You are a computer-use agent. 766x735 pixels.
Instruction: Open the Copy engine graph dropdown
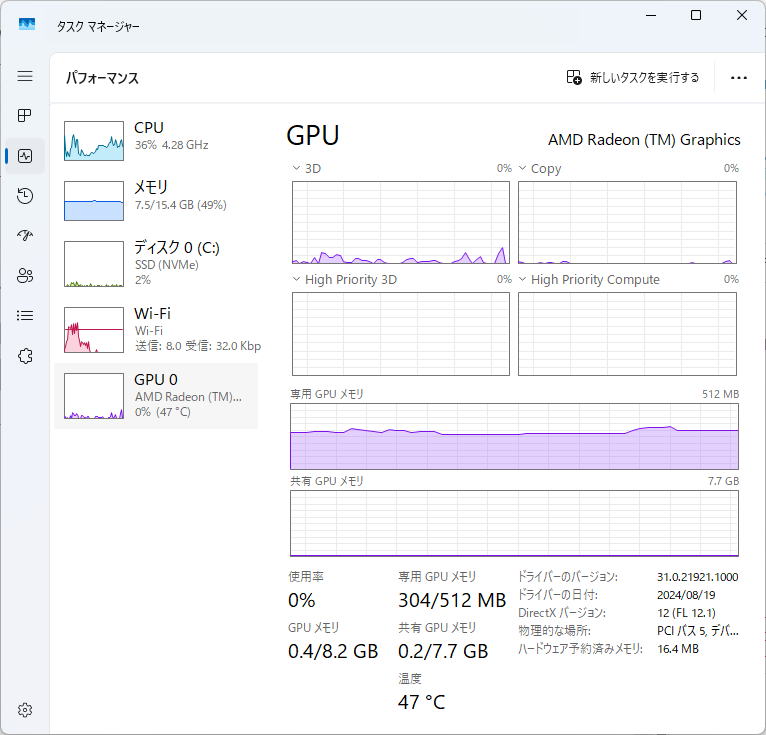click(523, 169)
